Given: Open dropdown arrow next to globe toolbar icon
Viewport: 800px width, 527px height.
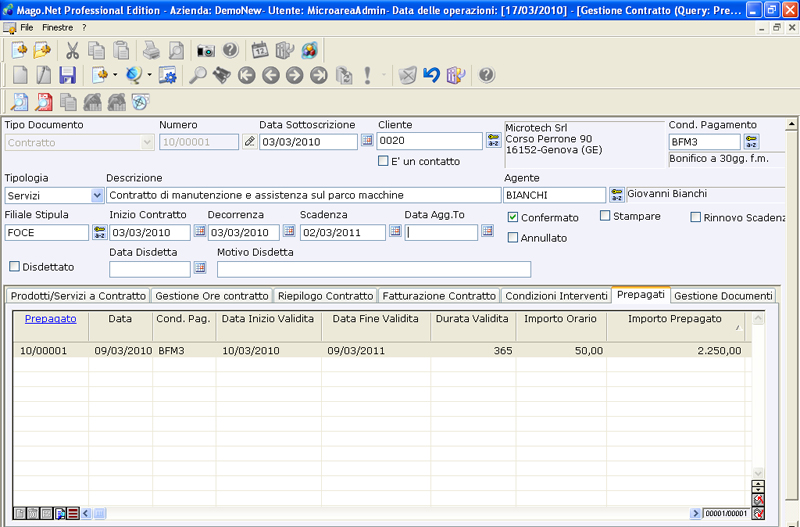Looking at the screenshot, I should (149, 75).
